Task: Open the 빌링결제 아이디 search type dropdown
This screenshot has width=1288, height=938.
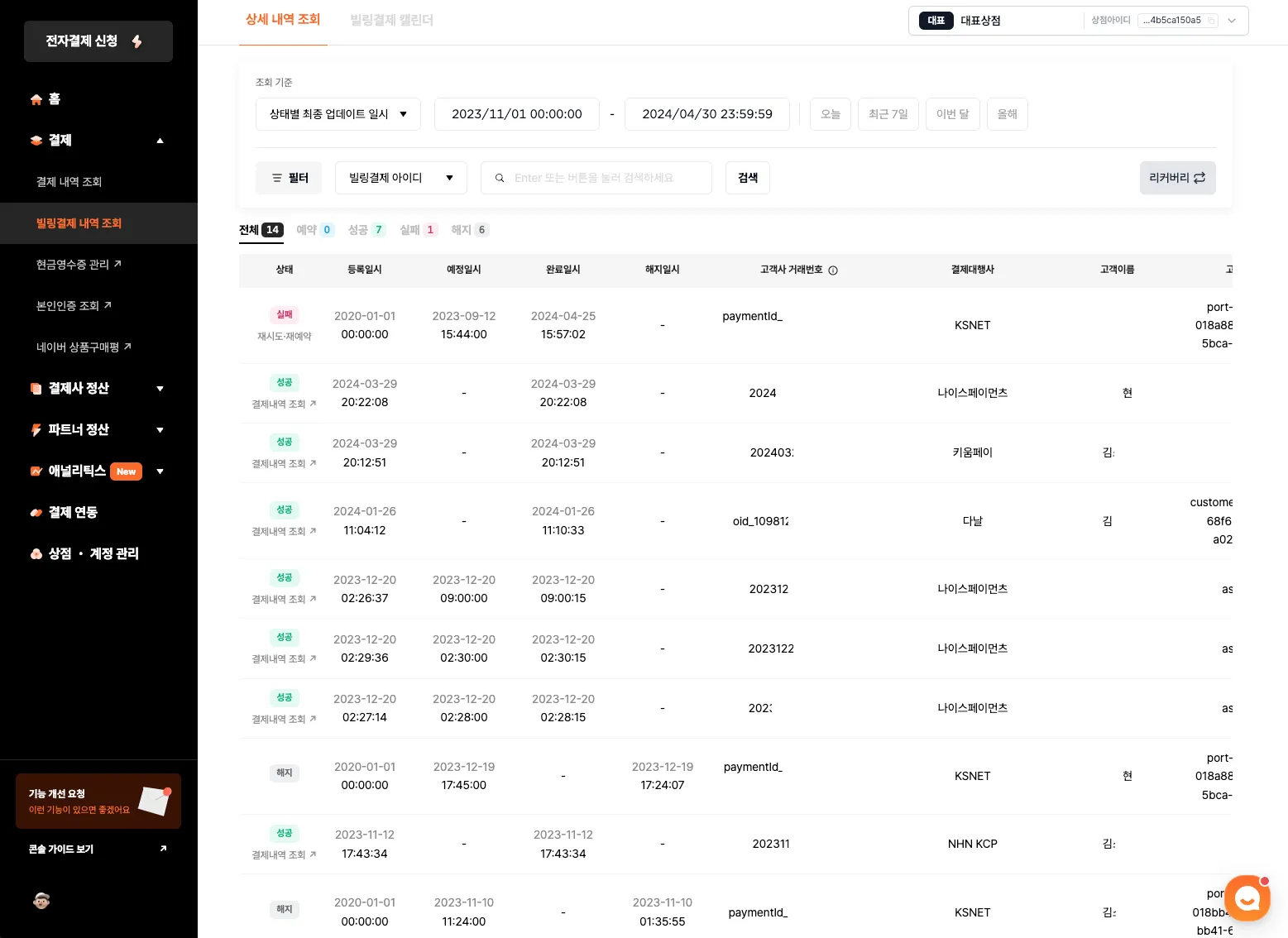Action: [x=400, y=178]
